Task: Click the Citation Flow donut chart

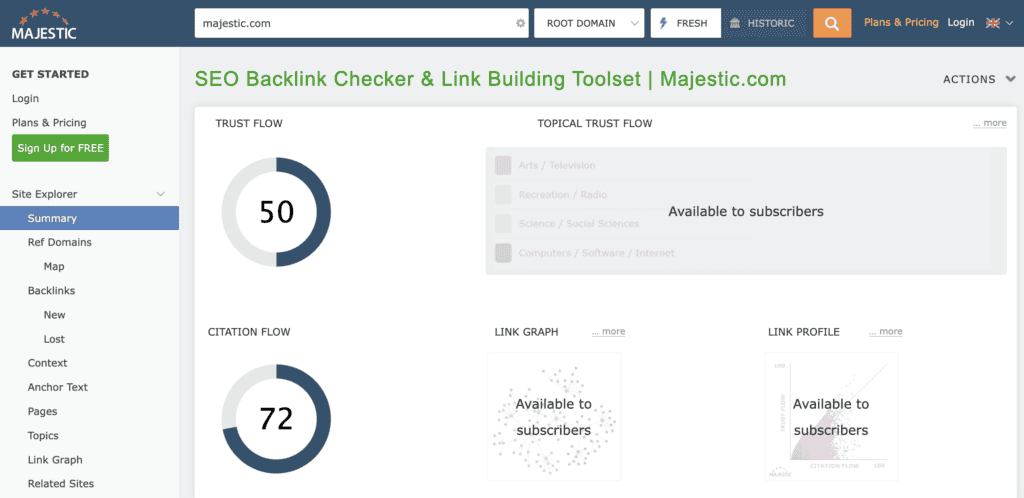Action: 276,418
